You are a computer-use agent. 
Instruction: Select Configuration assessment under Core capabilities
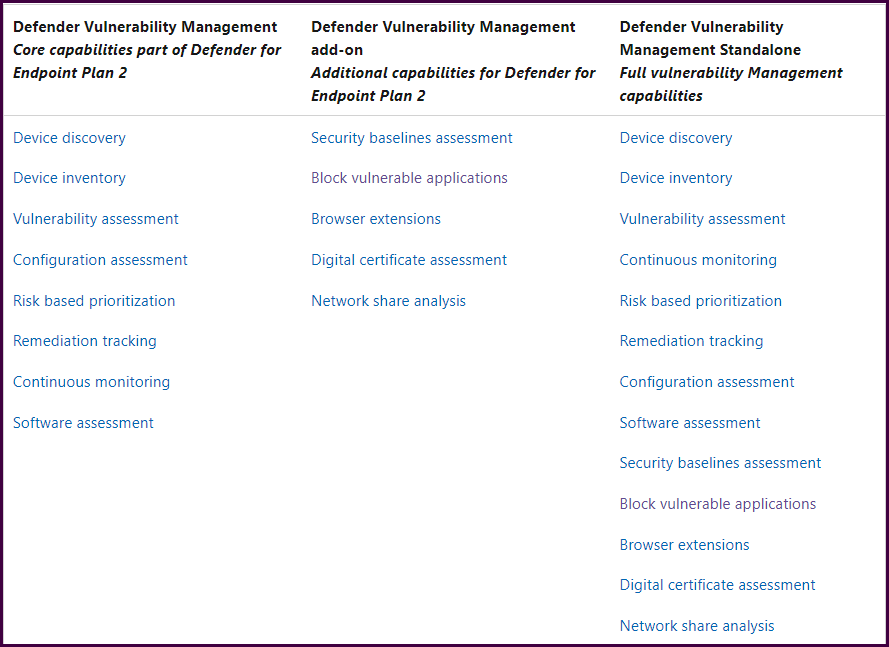tap(100, 259)
